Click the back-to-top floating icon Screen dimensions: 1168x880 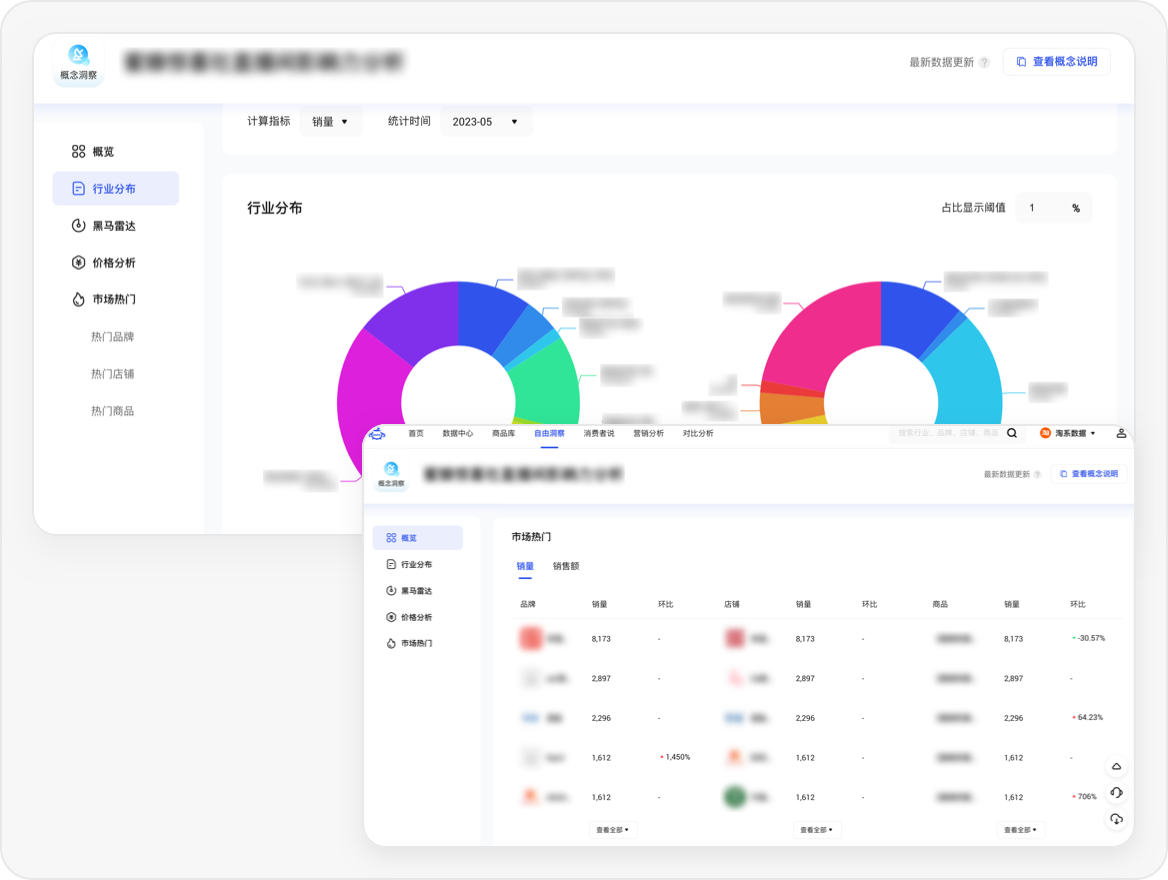[1116, 767]
